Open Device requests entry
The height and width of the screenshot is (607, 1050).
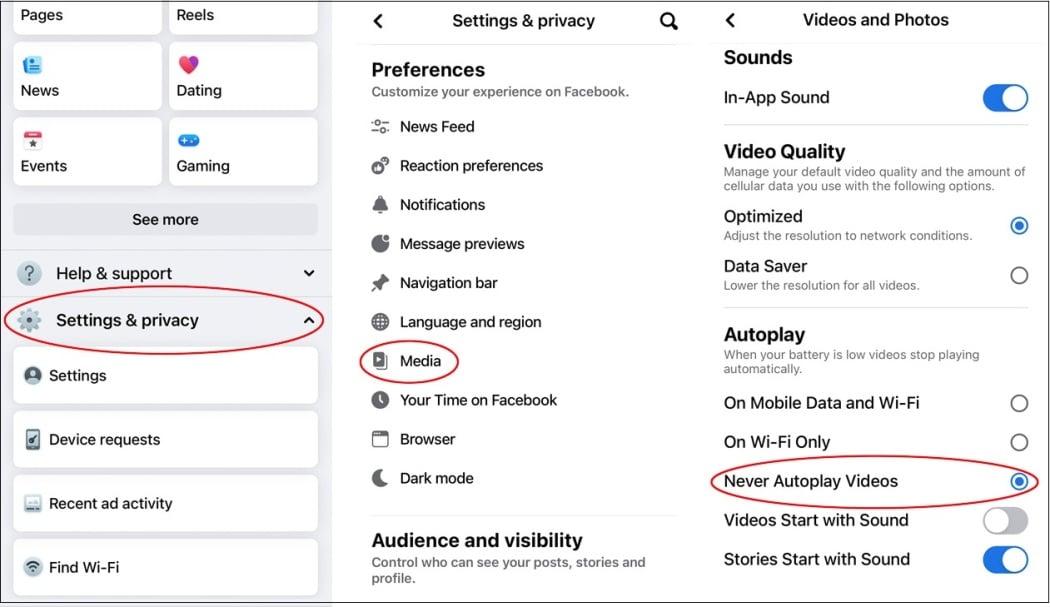tap(165, 440)
